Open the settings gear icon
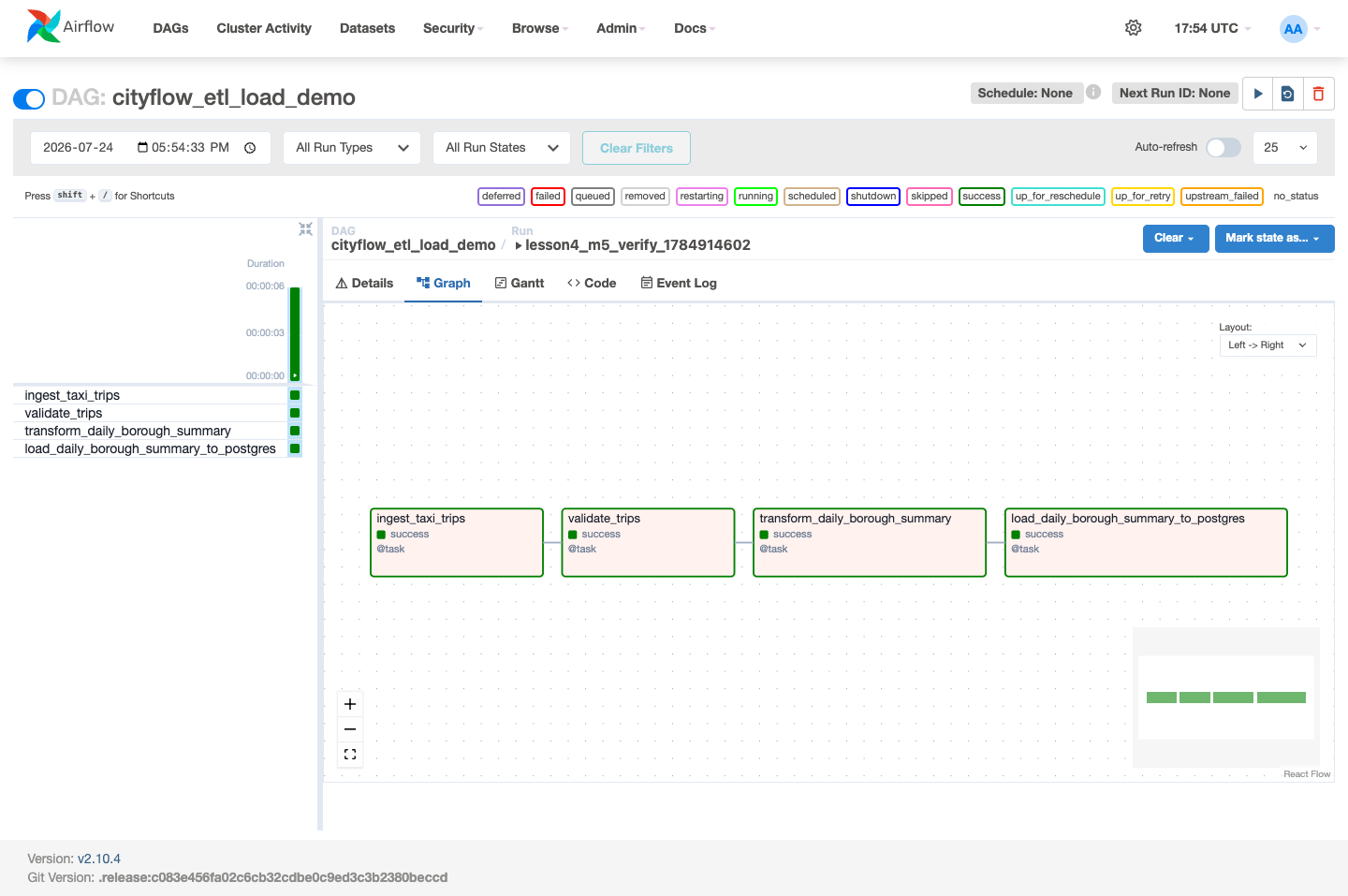 coord(1133,28)
